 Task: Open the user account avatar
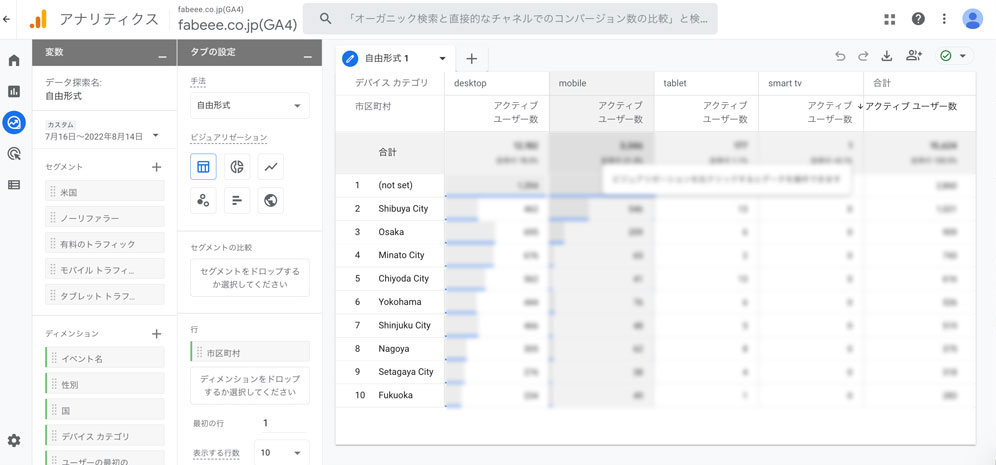click(x=972, y=19)
